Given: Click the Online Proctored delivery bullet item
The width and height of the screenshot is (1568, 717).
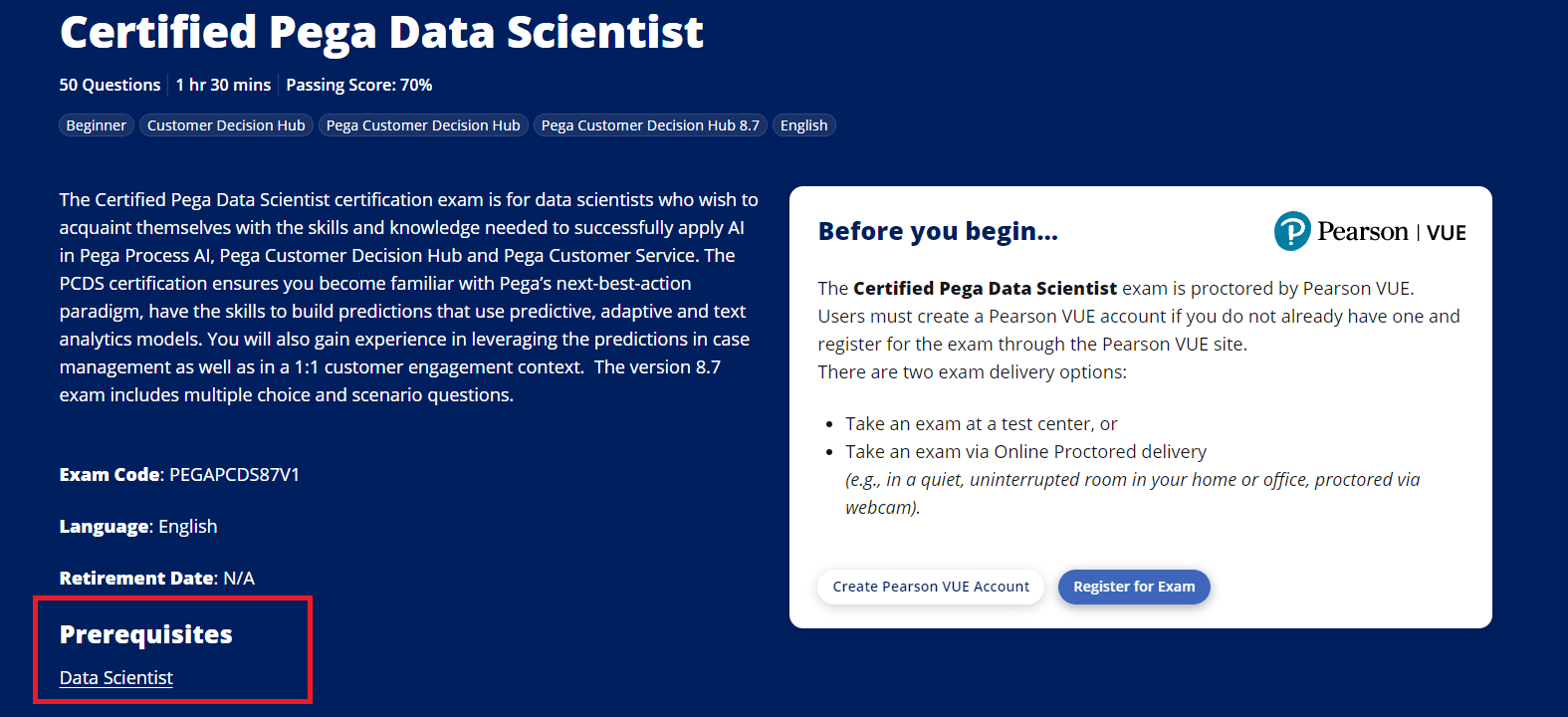Looking at the screenshot, I should (x=1025, y=452).
